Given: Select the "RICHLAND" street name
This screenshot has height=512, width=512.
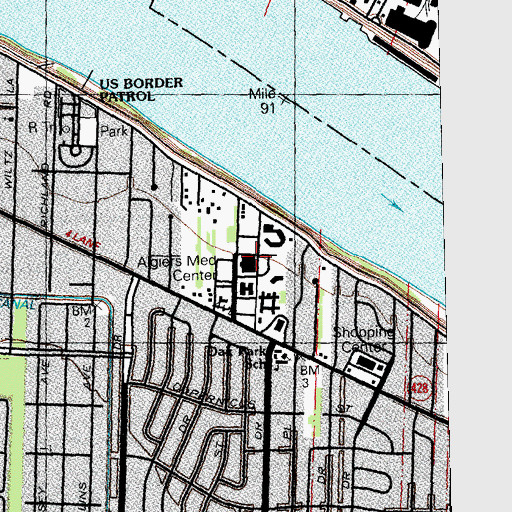Looking at the screenshot, I should [x=44, y=195].
